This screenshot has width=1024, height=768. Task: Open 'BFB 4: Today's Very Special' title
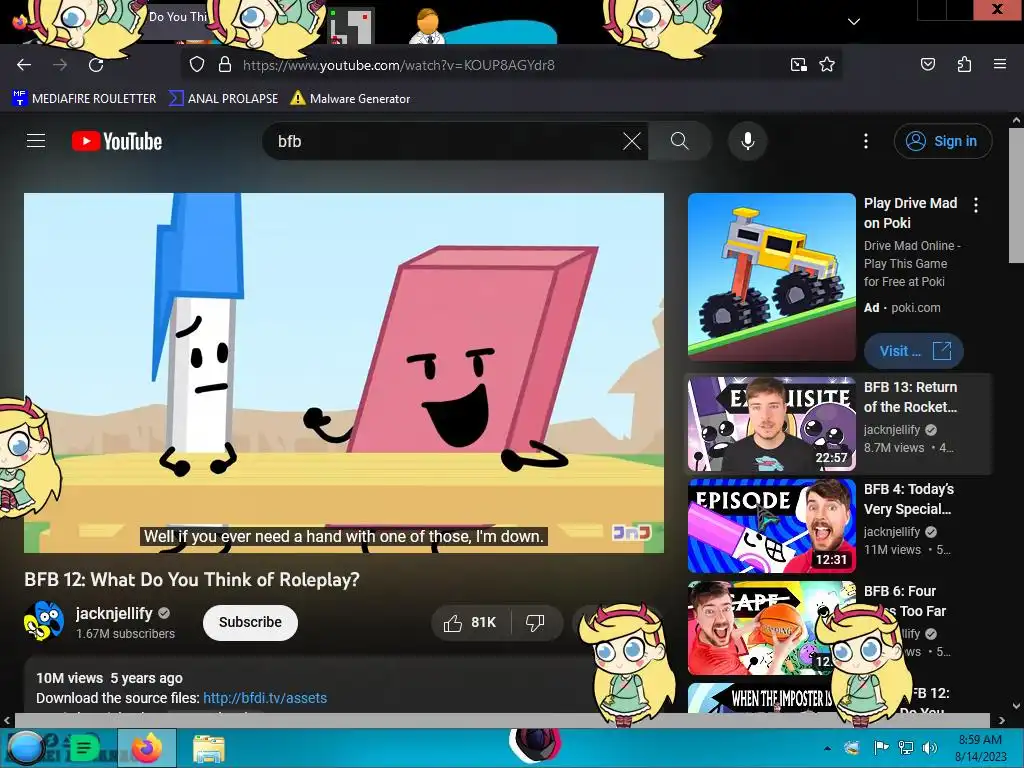(909, 499)
